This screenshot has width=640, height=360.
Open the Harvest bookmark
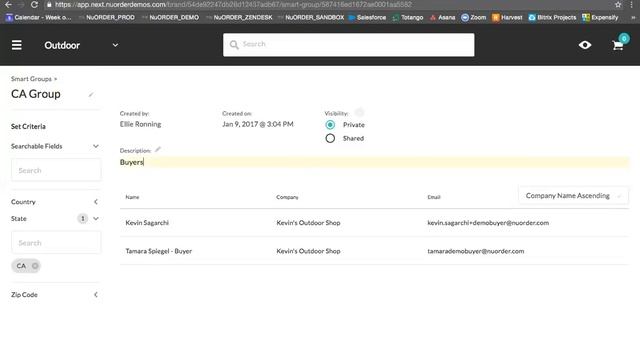(x=507, y=18)
